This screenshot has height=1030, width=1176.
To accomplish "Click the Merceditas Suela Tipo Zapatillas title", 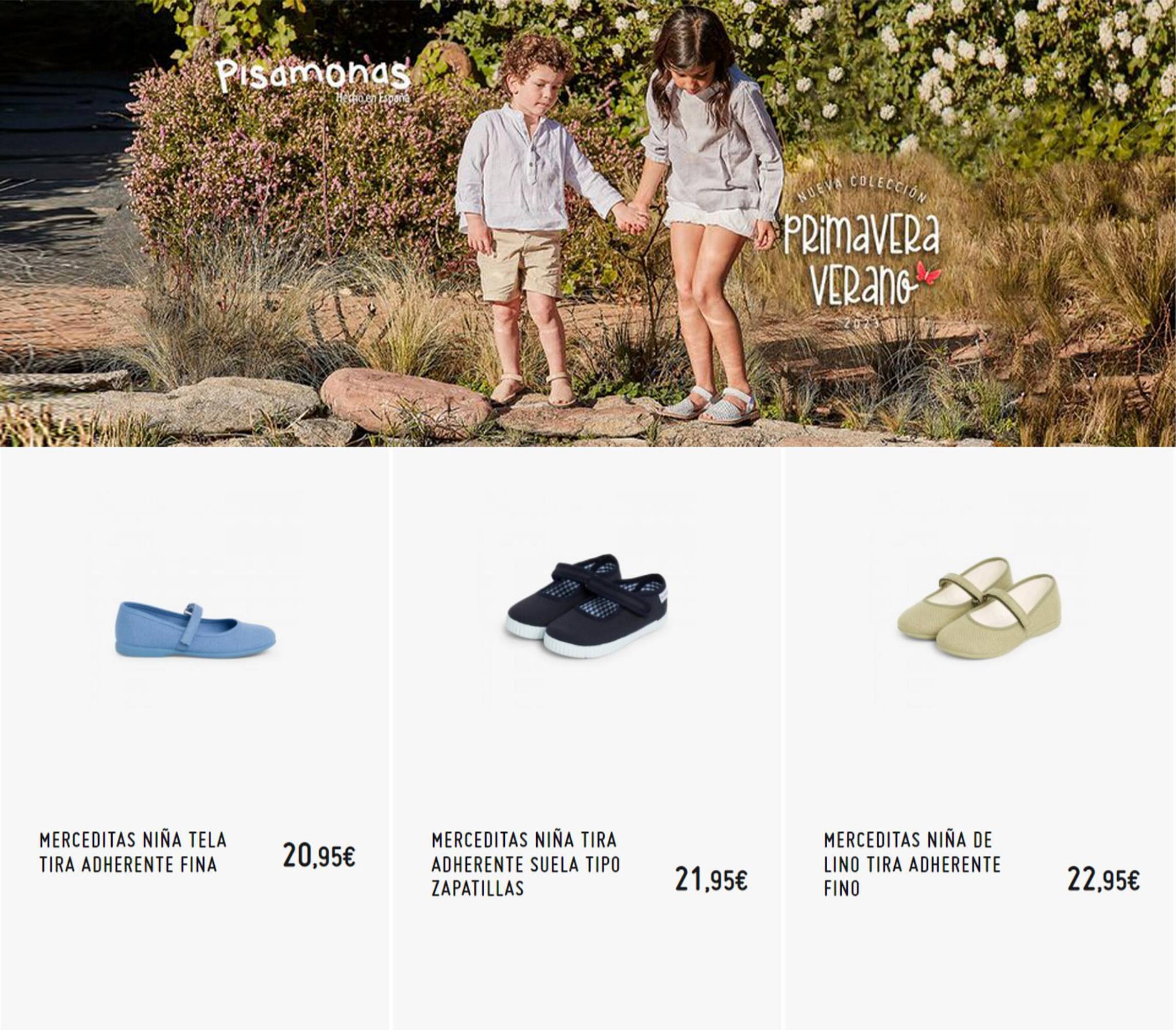I will coord(526,863).
